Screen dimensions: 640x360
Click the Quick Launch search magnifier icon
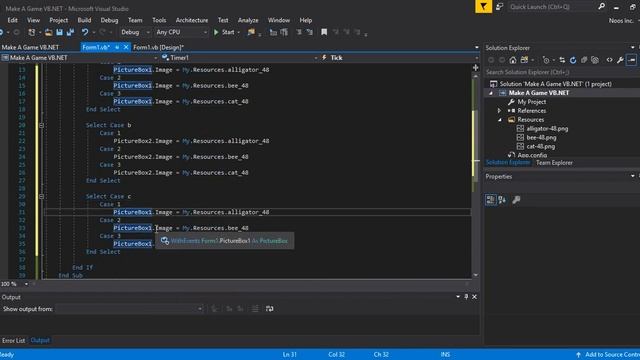pyautogui.click(x=601, y=7)
